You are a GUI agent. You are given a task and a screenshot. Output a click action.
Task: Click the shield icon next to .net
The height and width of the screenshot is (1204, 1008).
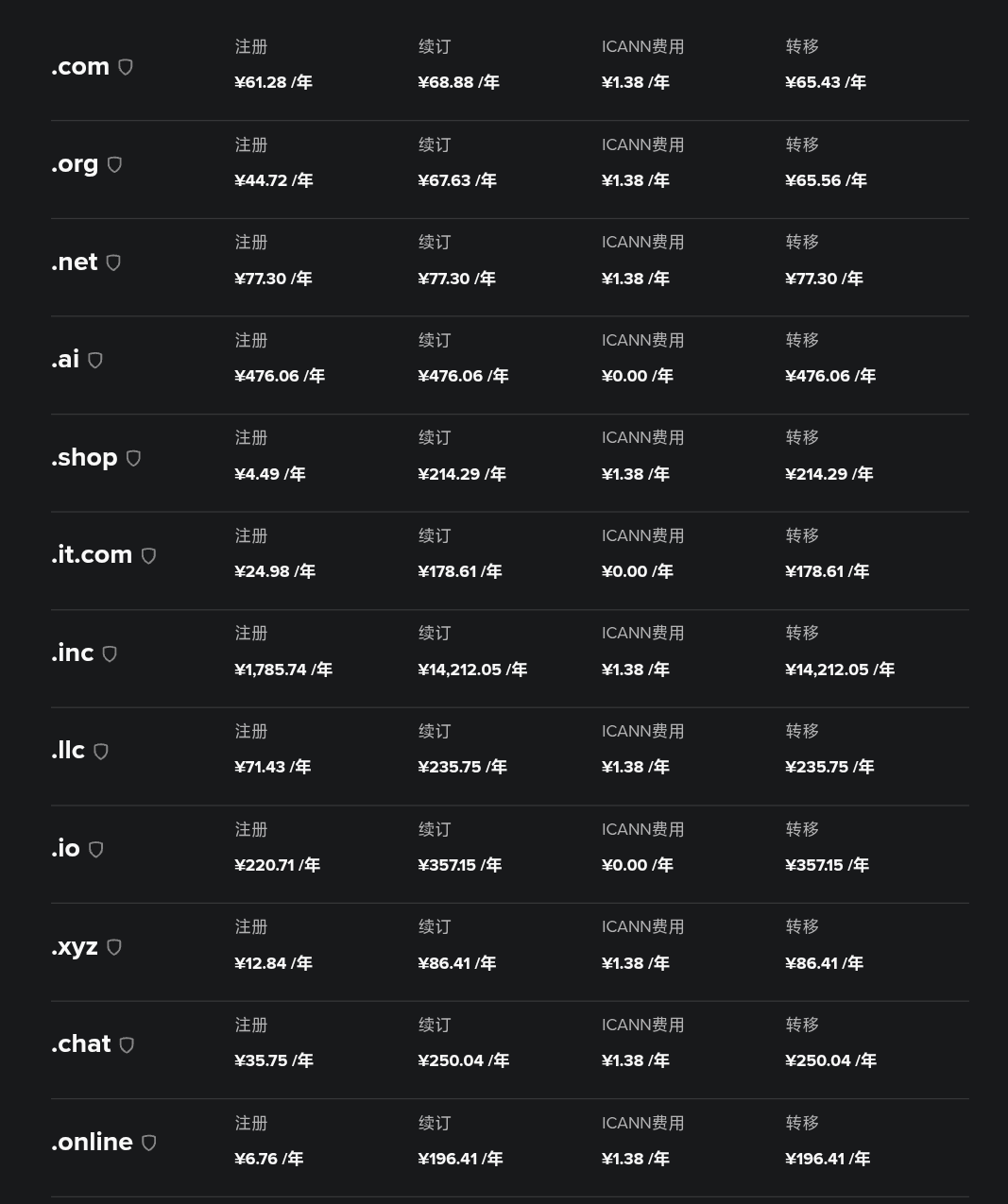tap(113, 263)
